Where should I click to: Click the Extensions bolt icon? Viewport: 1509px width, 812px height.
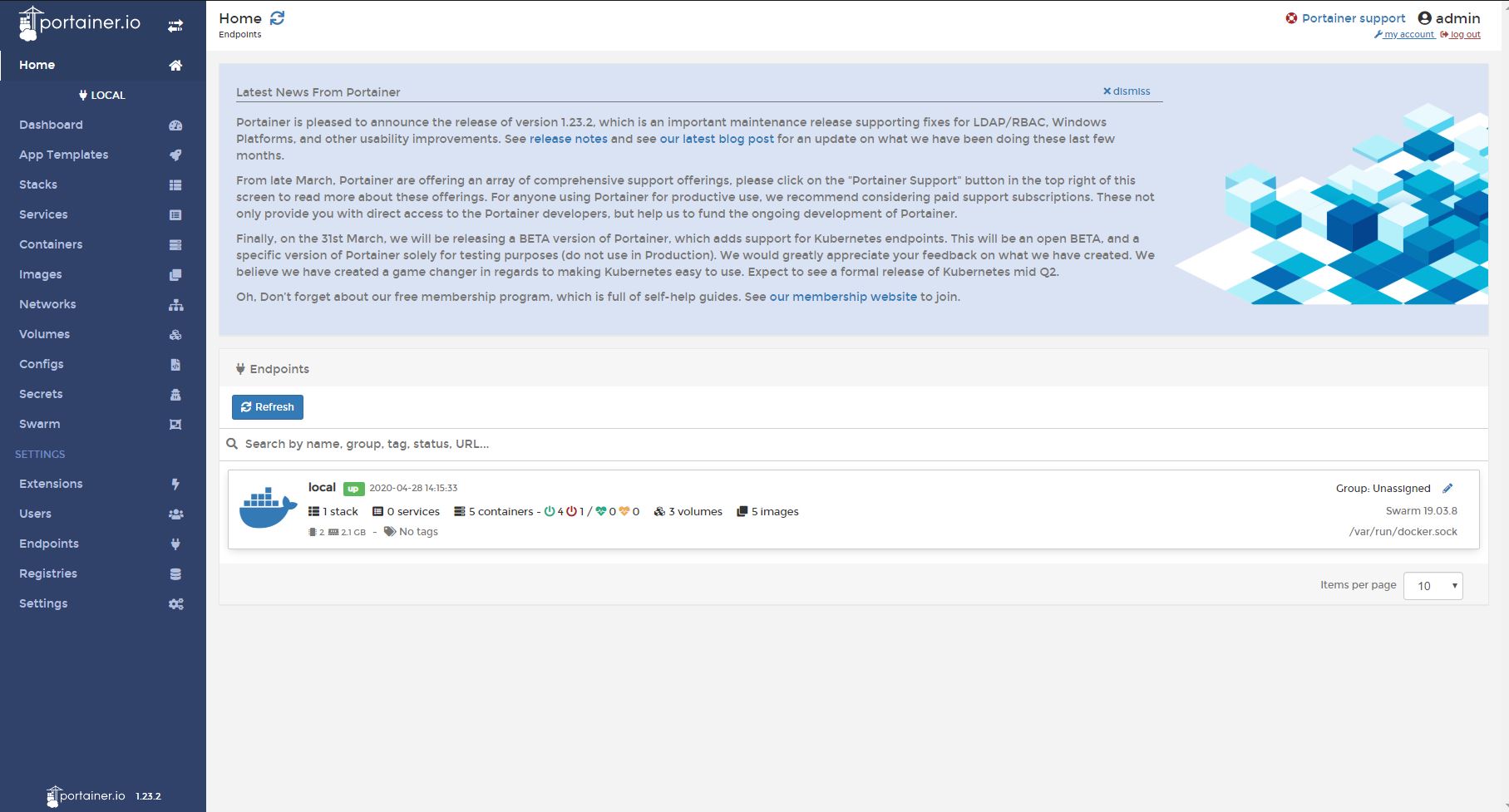pos(175,484)
